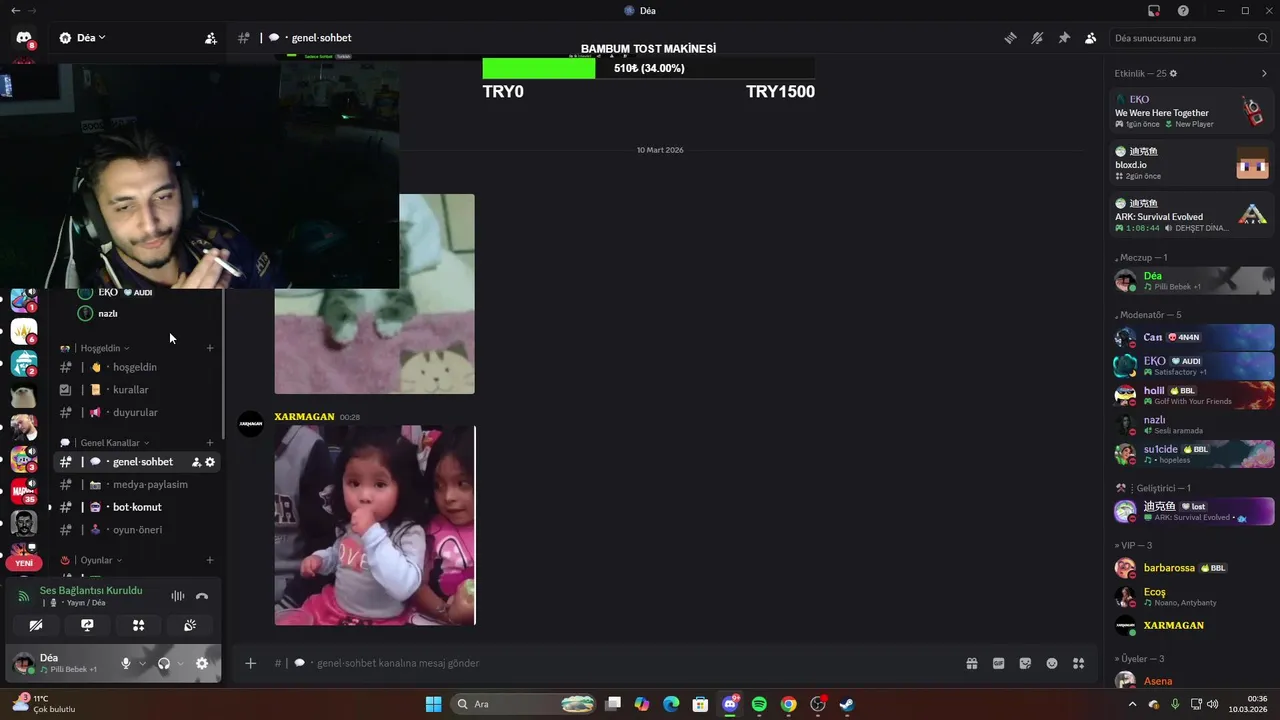
Task: Open the soundboard icon in voice panel
Action: point(190,625)
